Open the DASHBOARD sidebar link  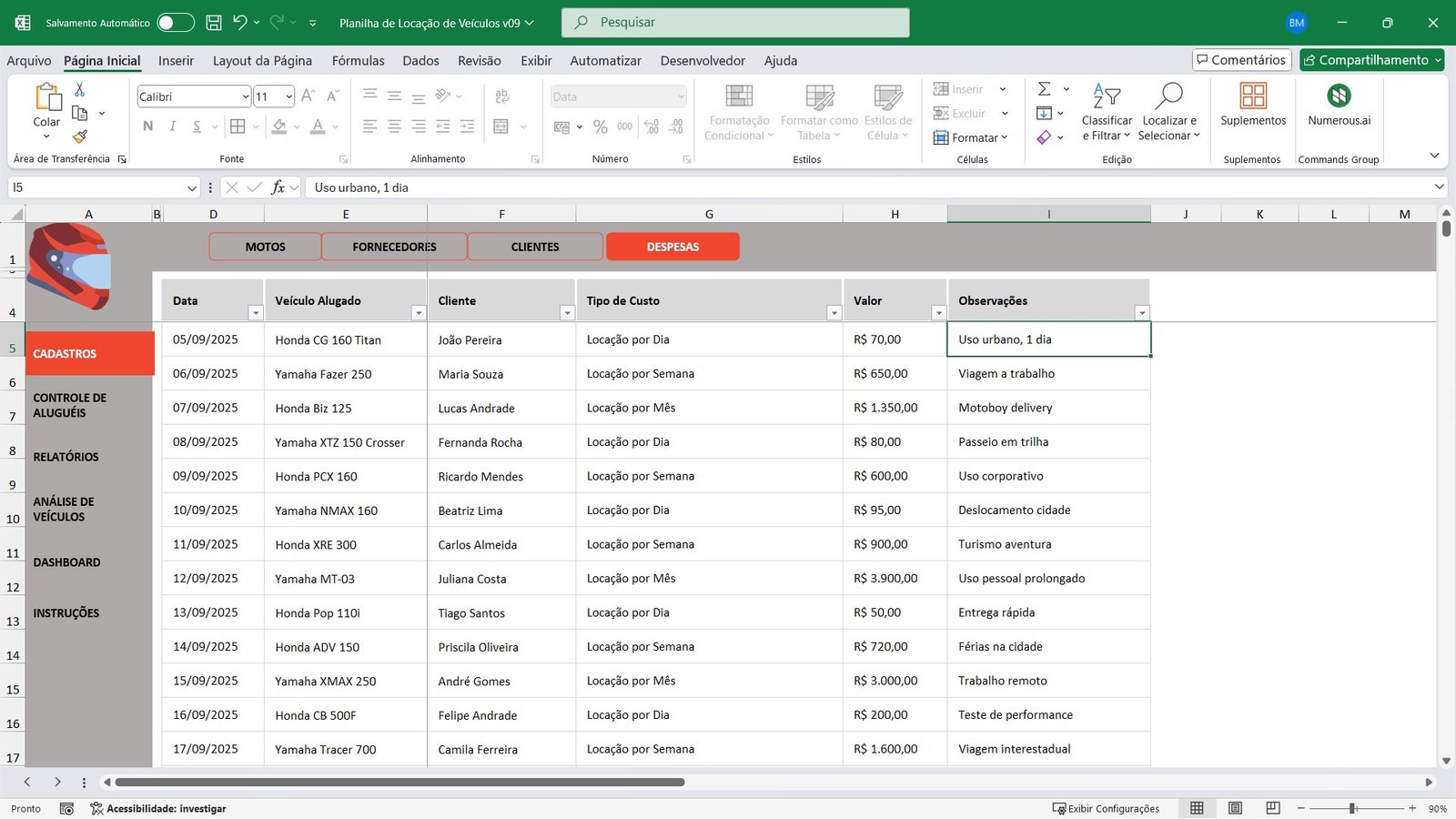pyautogui.click(x=66, y=562)
